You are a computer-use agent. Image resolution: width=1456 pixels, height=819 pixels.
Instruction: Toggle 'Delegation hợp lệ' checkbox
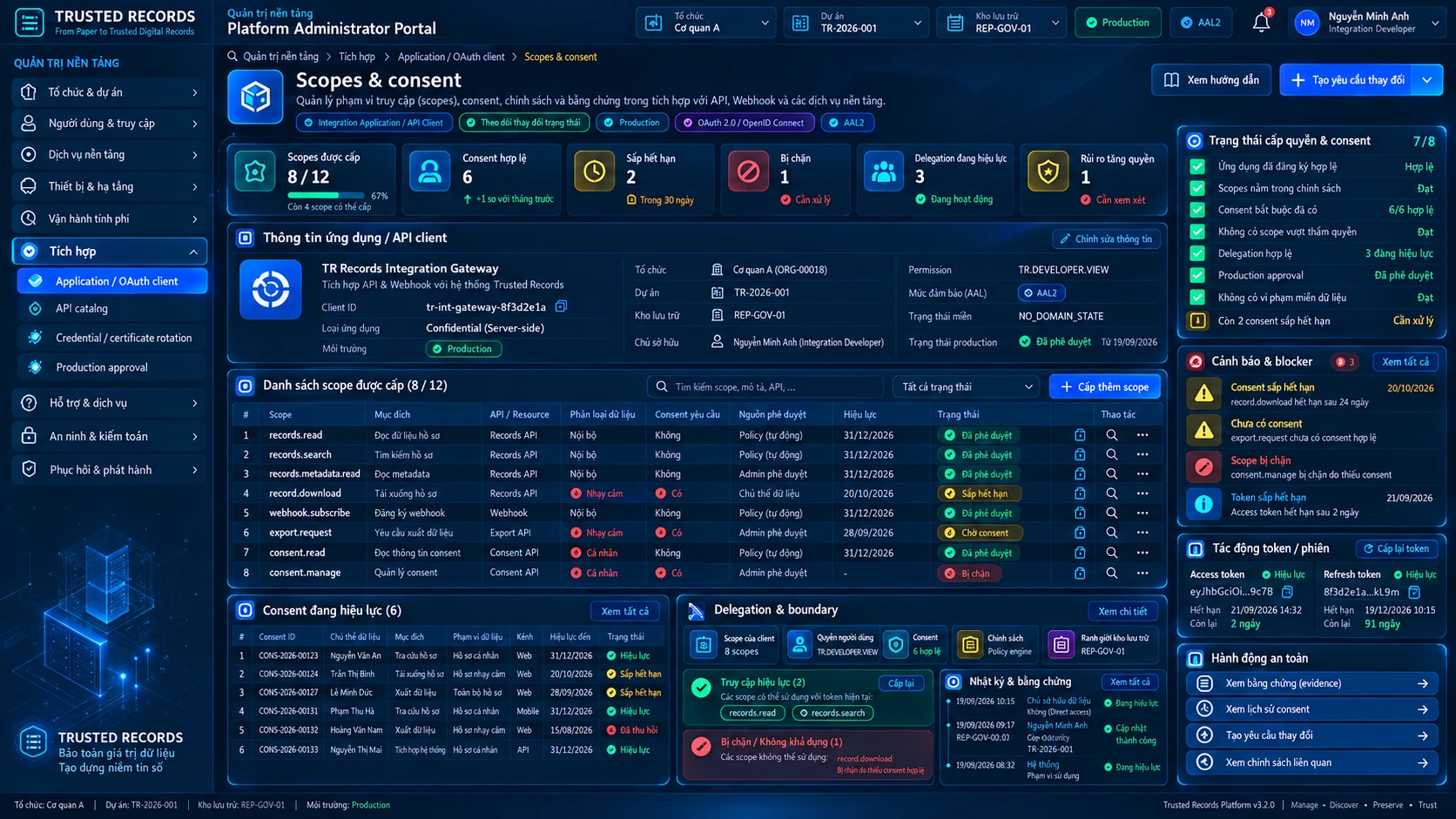click(1197, 253)
